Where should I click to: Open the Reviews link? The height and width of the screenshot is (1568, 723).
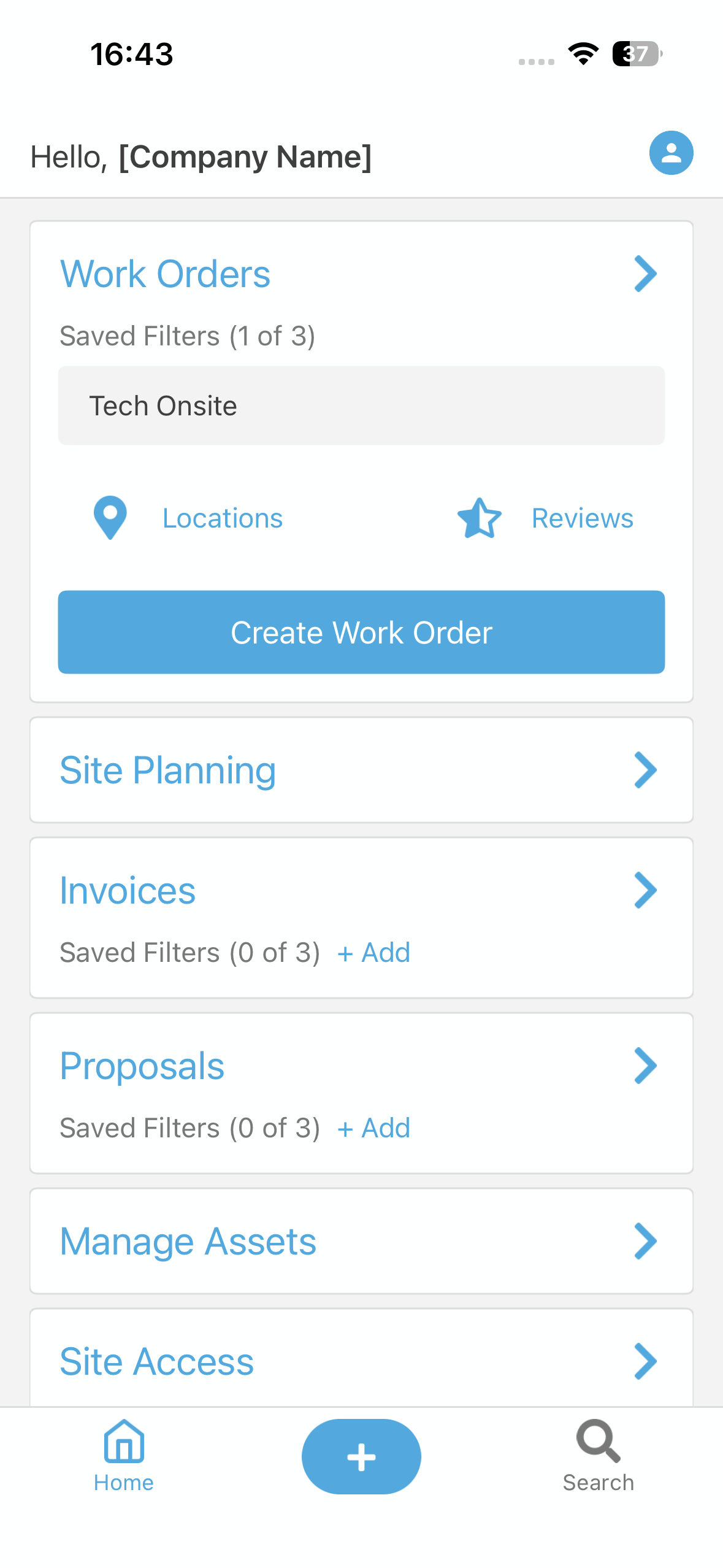(582, 518)
